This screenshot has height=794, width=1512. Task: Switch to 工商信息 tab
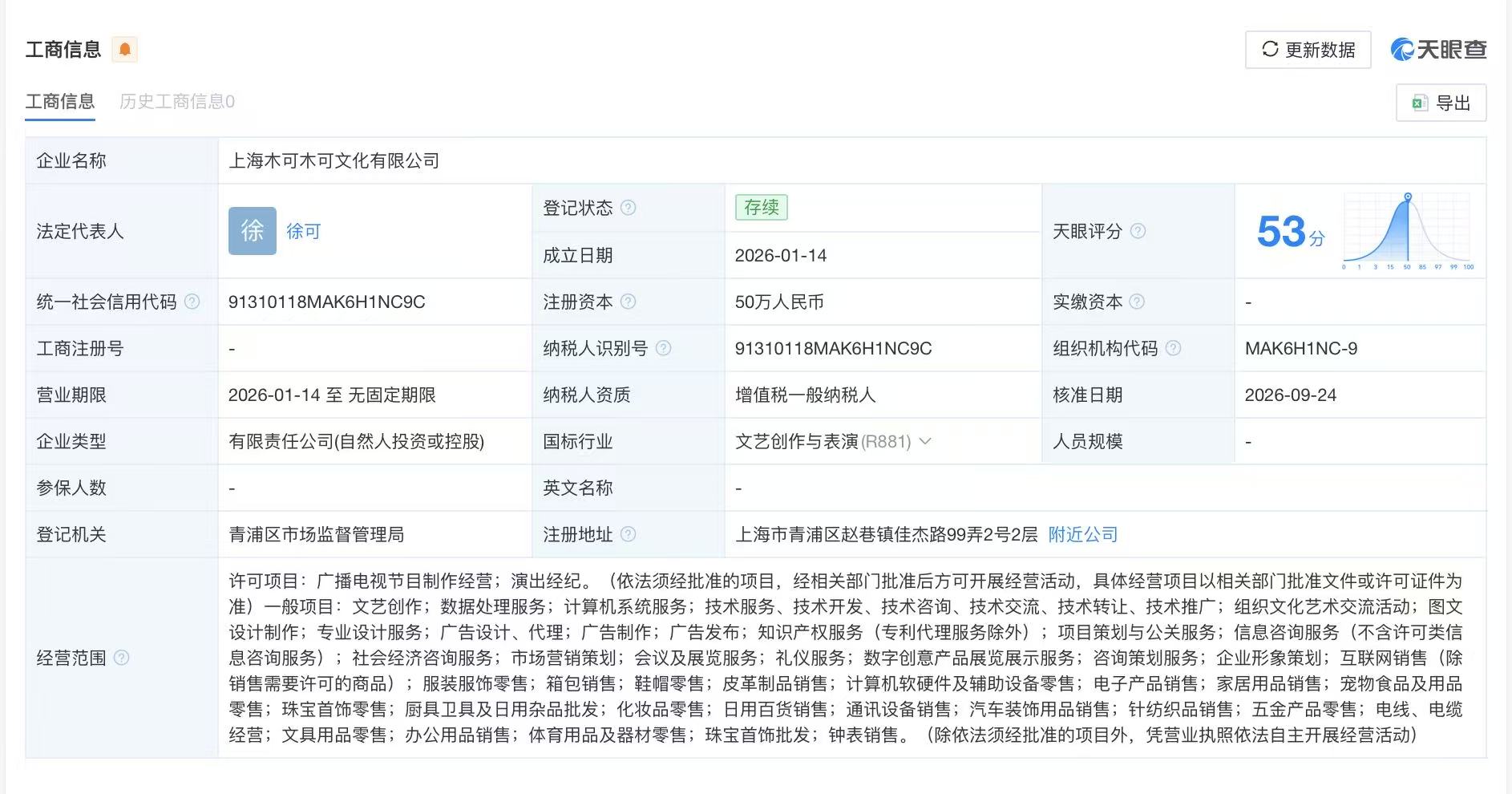[x=60, y=101]
